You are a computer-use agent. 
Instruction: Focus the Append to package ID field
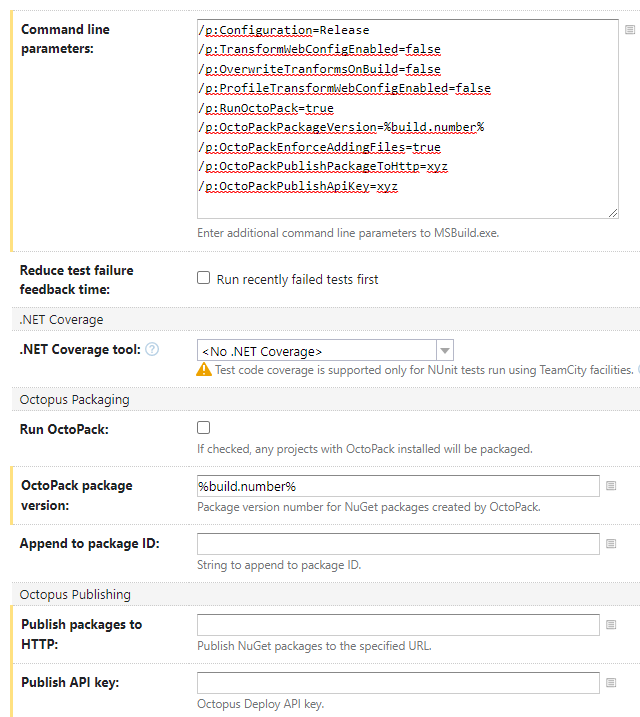tap(398, 544)
